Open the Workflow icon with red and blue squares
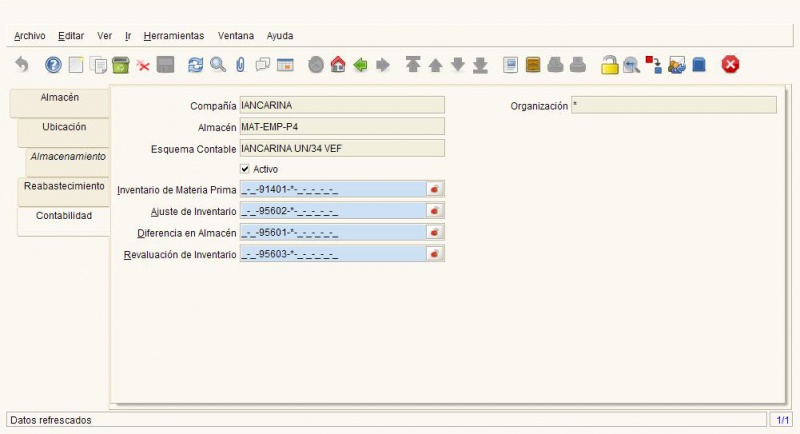Image resolution: width=800 pixels, height=434 pixels. click(x=654, y=65)
